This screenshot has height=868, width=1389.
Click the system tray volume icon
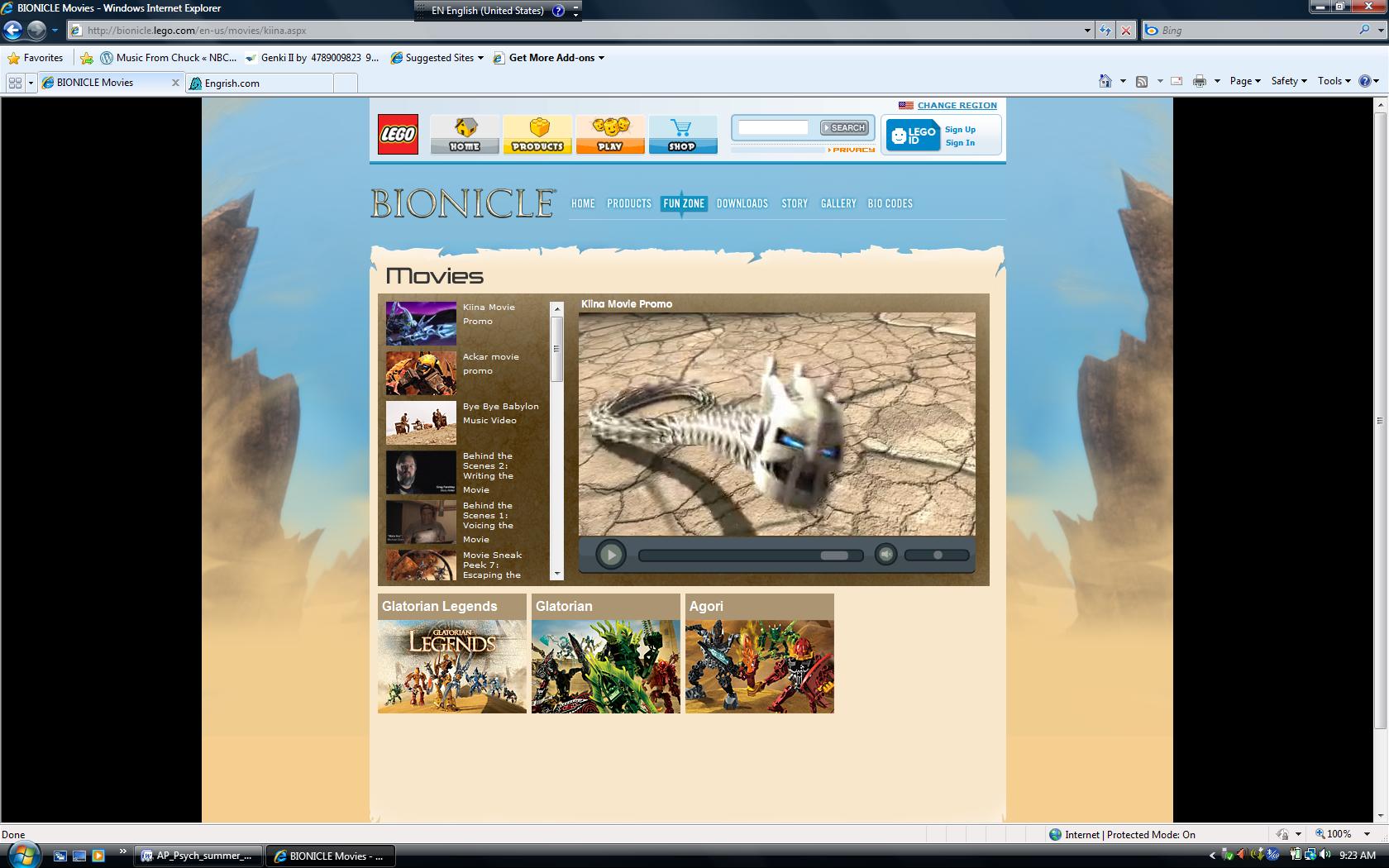pyautogui.click(x=1325, y=855)
